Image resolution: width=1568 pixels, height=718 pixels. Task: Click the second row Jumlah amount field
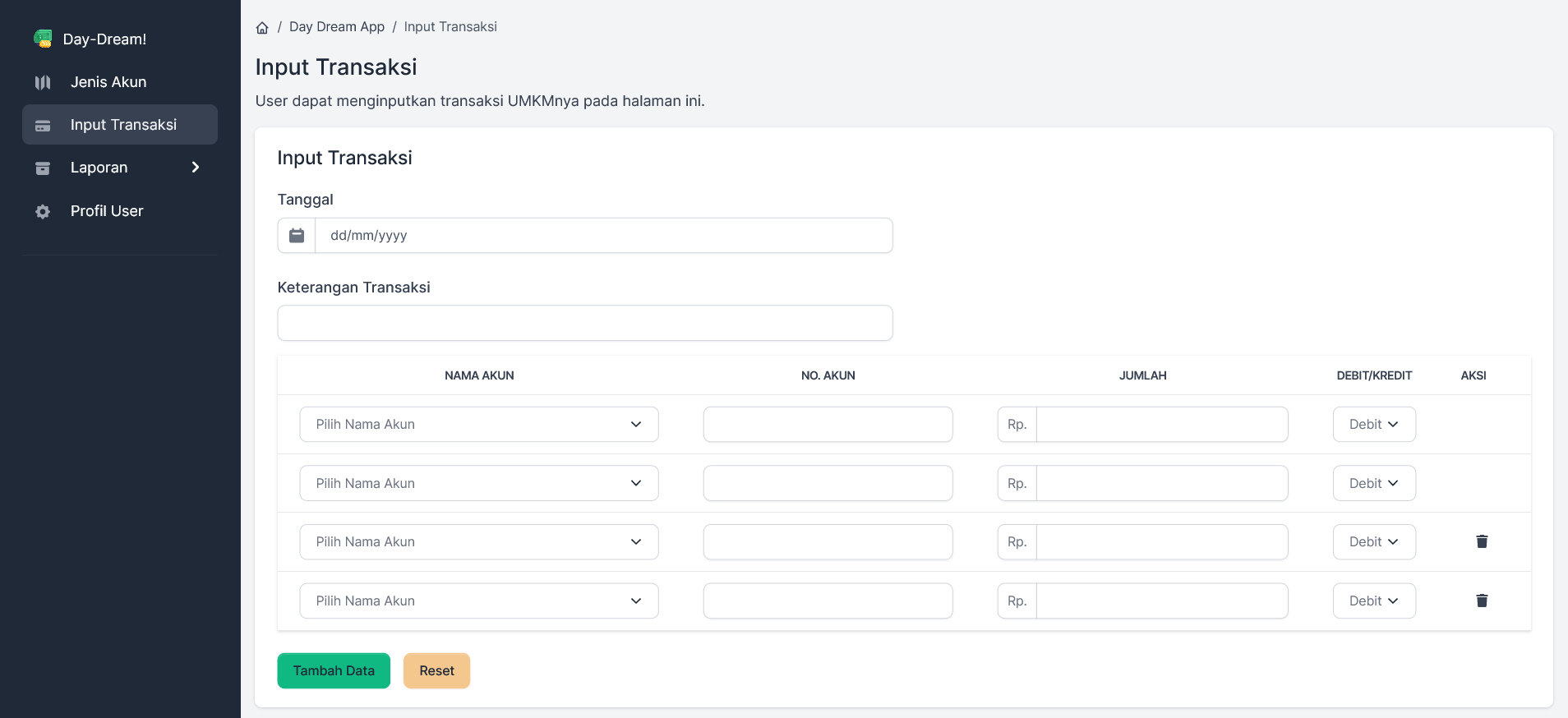1162,483
